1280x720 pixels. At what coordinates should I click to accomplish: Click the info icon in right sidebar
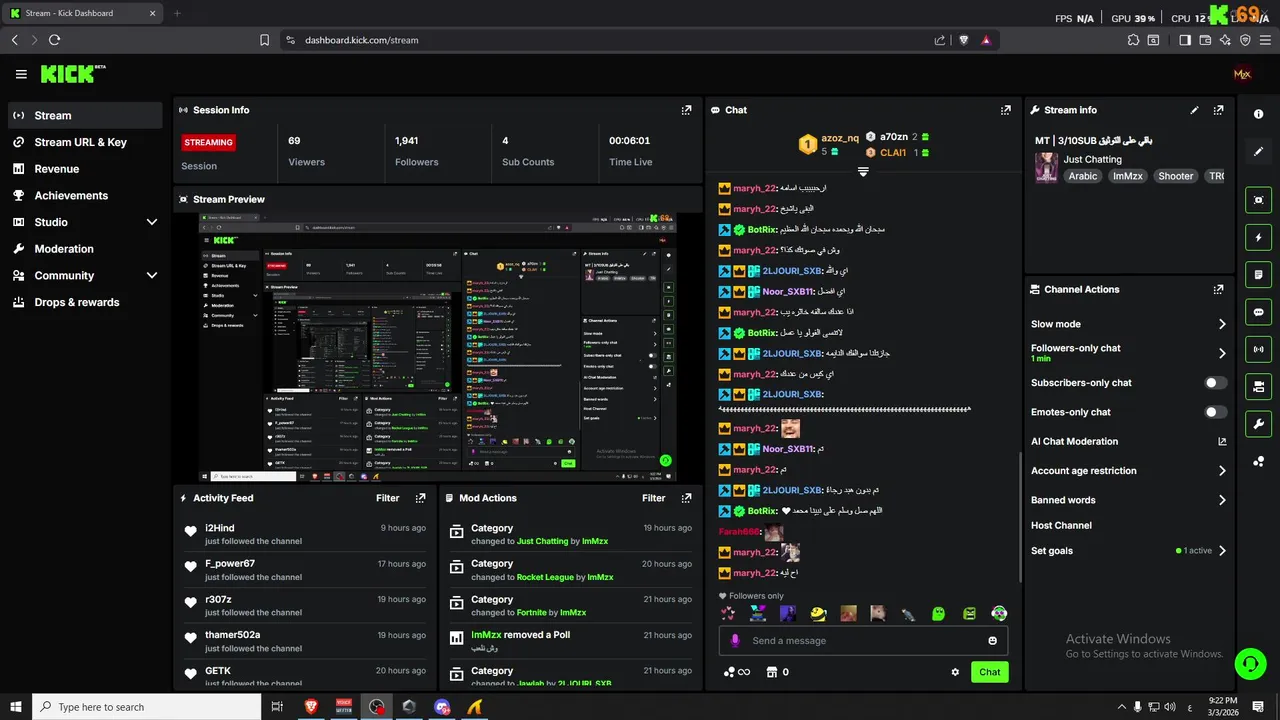coord(1259,114)
